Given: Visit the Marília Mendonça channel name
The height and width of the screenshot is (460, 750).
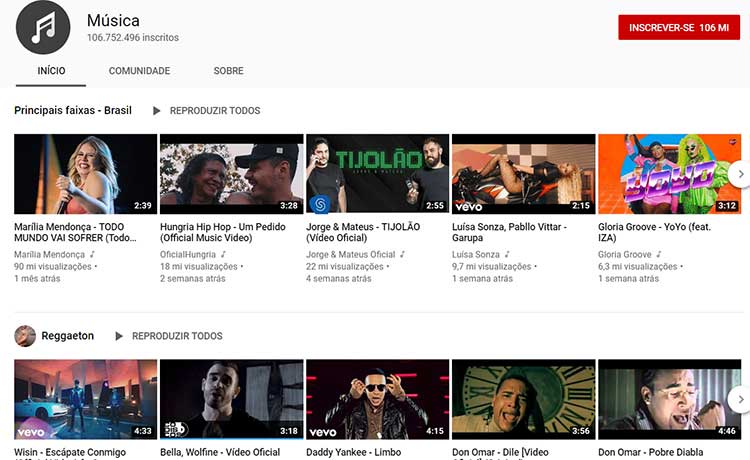Looking at the screenshot, I should point(49,254).
